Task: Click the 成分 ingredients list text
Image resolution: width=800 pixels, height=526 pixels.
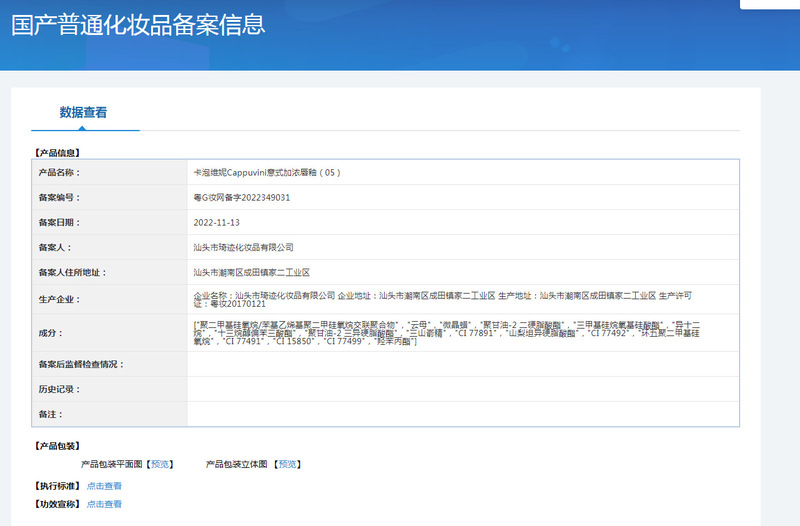Action: click(x=446, y=333)
